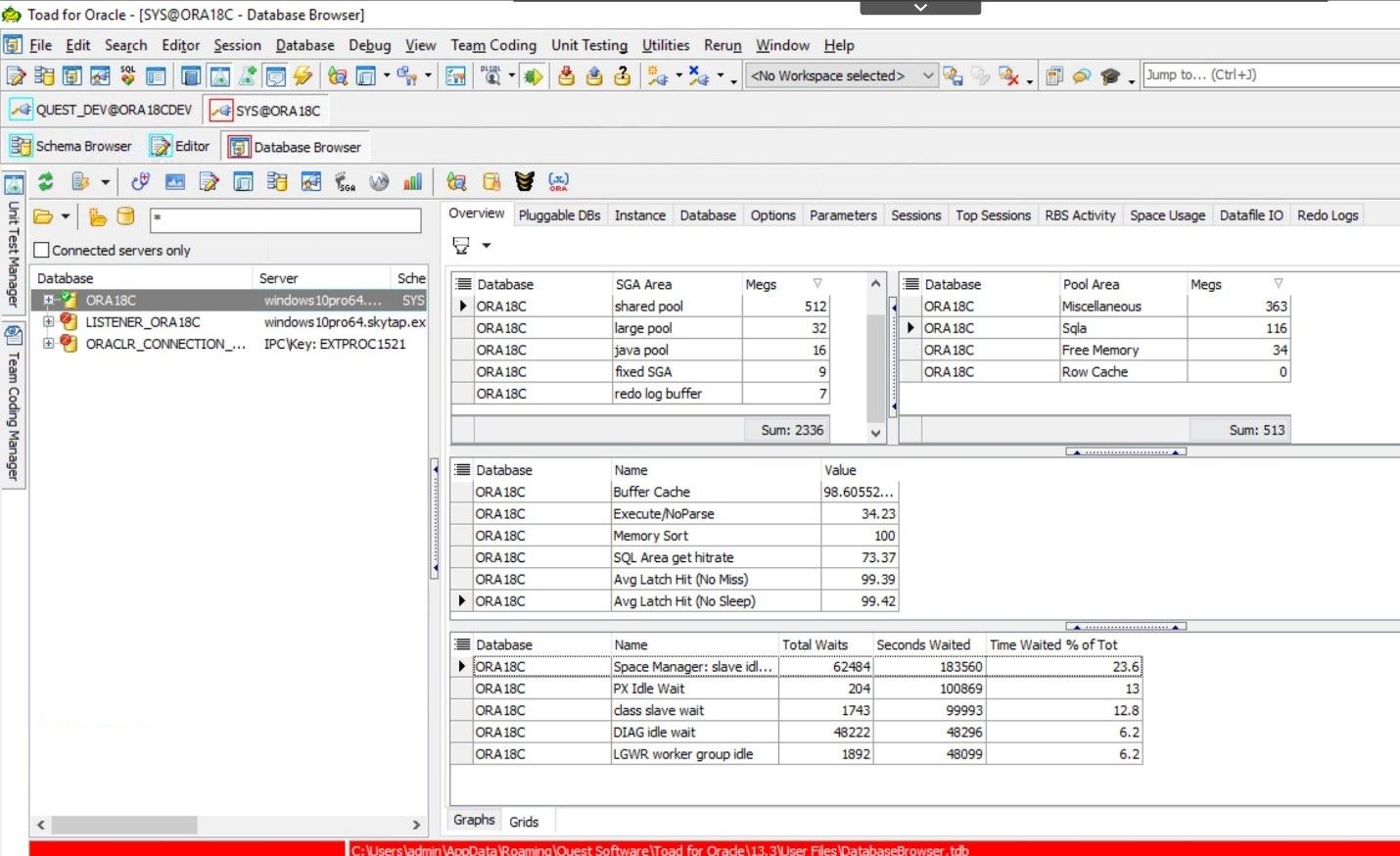Open dropdown arrow next to open folder icon

(x=66, y=216)
